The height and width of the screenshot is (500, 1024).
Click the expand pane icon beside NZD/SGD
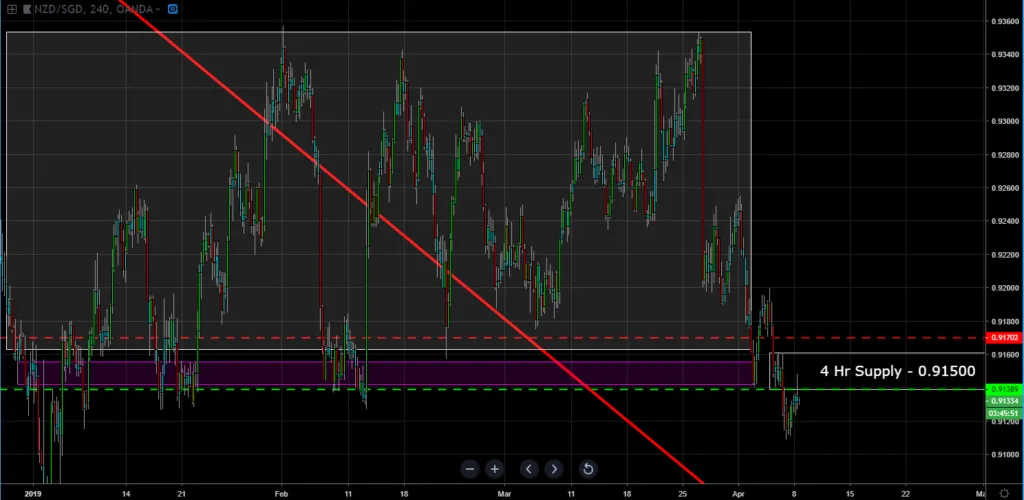click(11, 9)
